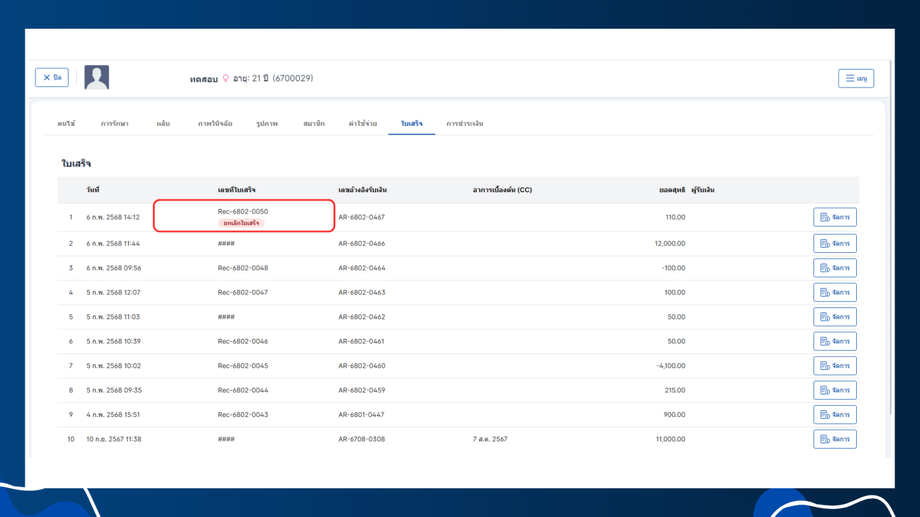Open จัดการ options for row AR-6802-0466
Screen dimensions: 920x517
pos(835,244)
